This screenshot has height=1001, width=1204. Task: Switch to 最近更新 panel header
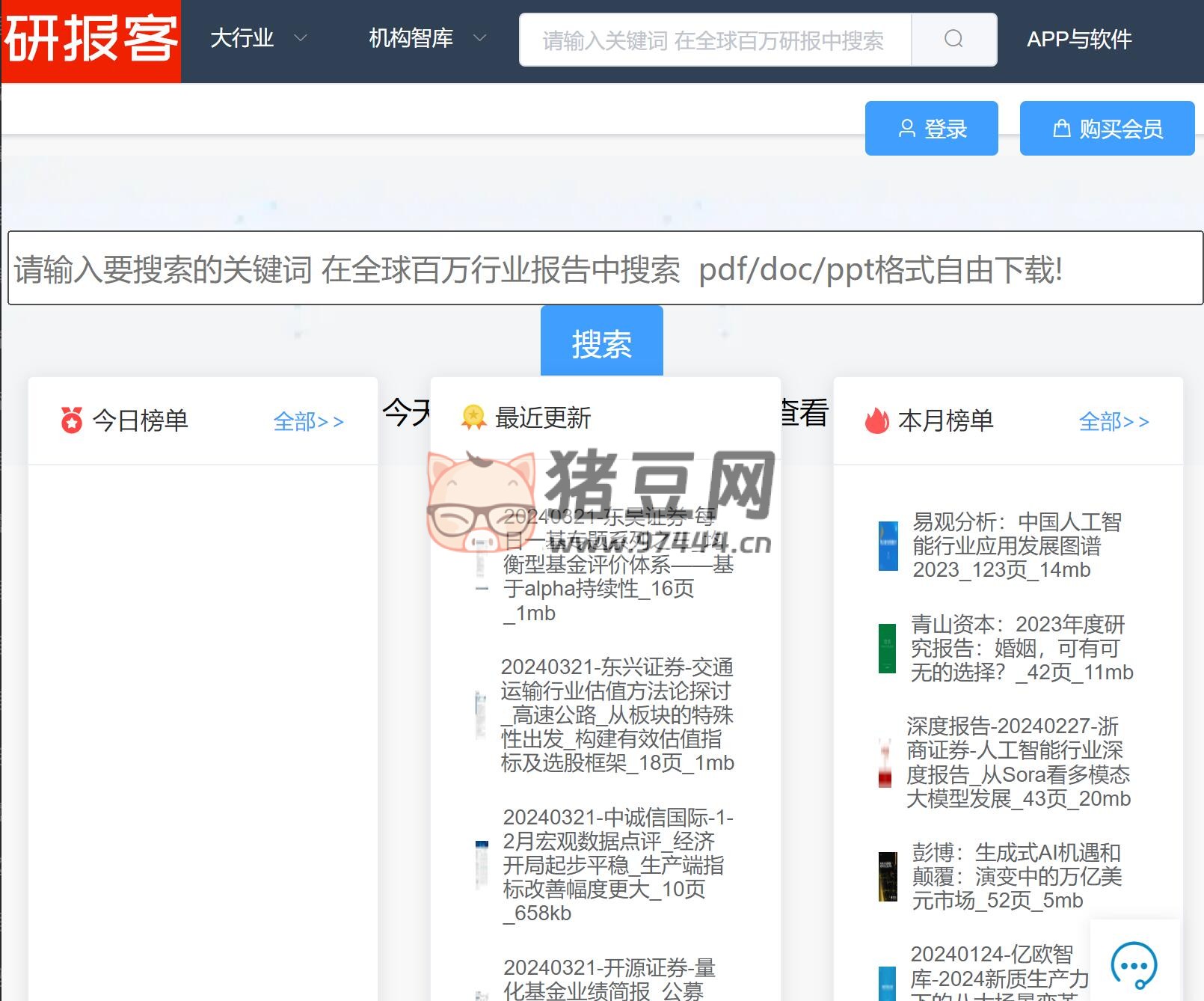click(544, 417)
